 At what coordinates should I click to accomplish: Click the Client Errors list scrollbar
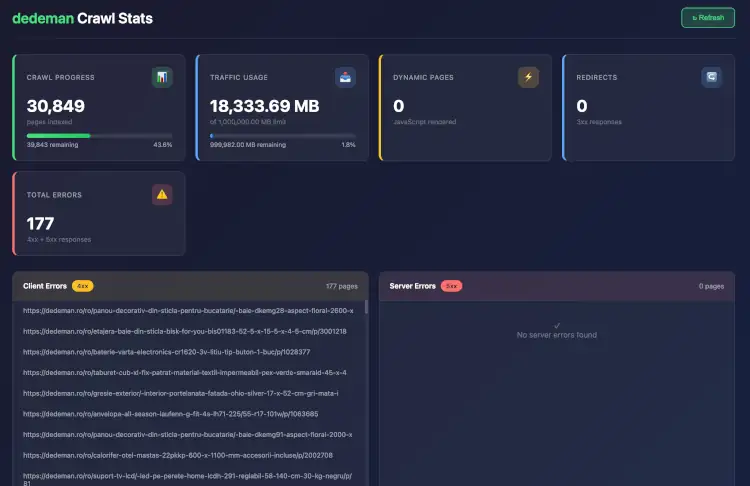366,307
